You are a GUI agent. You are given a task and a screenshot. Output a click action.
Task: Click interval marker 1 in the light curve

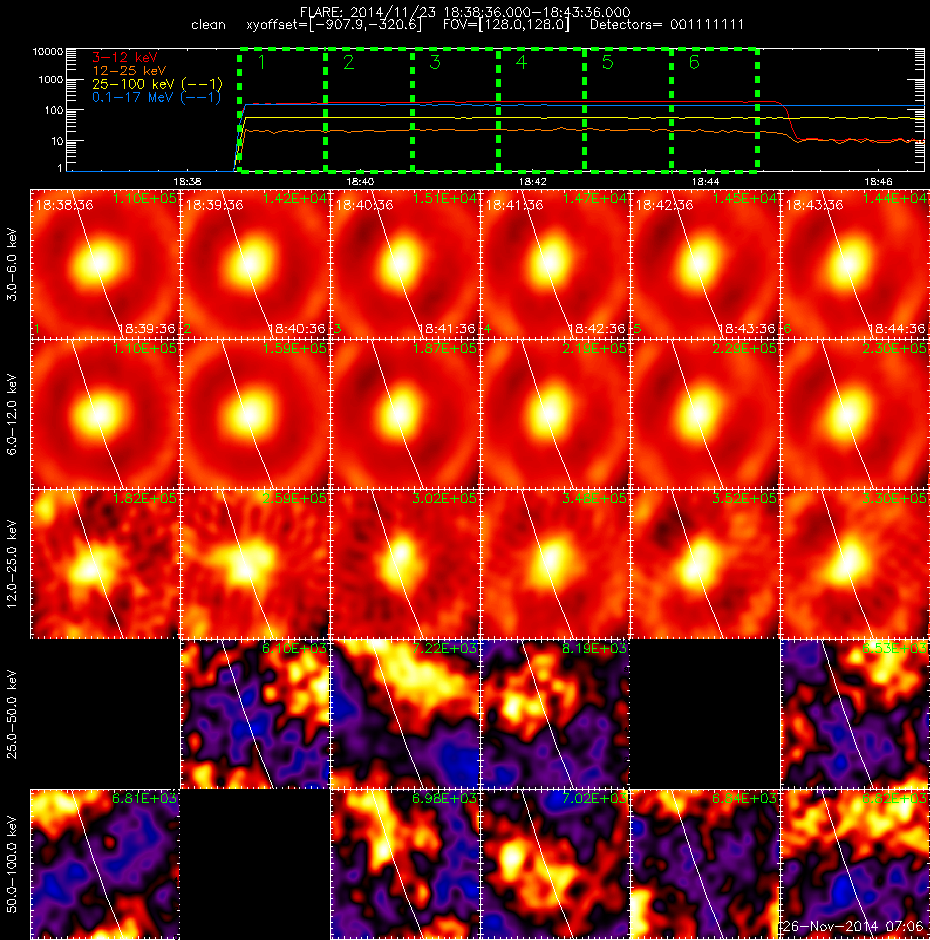tap(261, 62)
